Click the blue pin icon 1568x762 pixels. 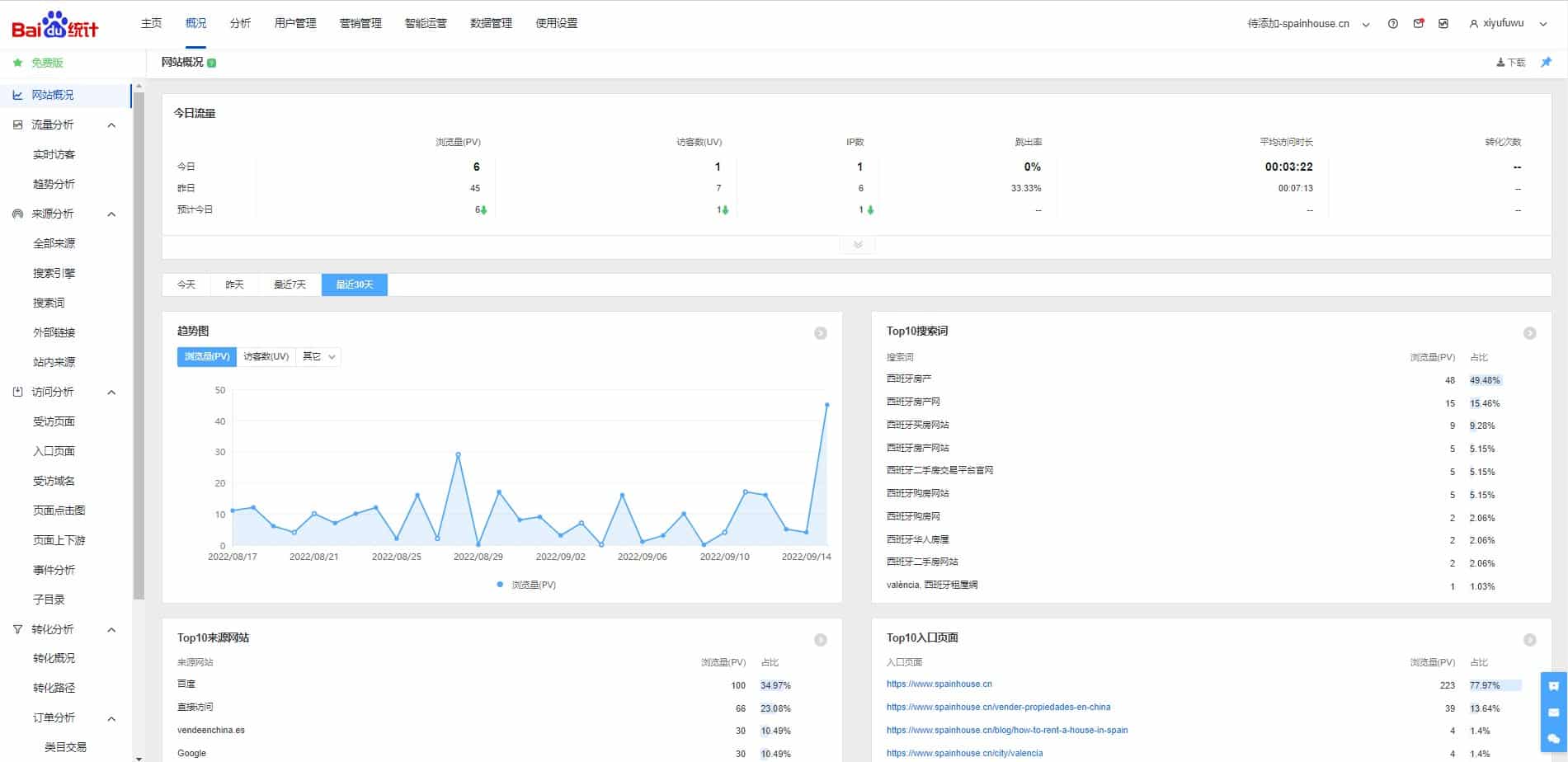[x=1546, y=63]
